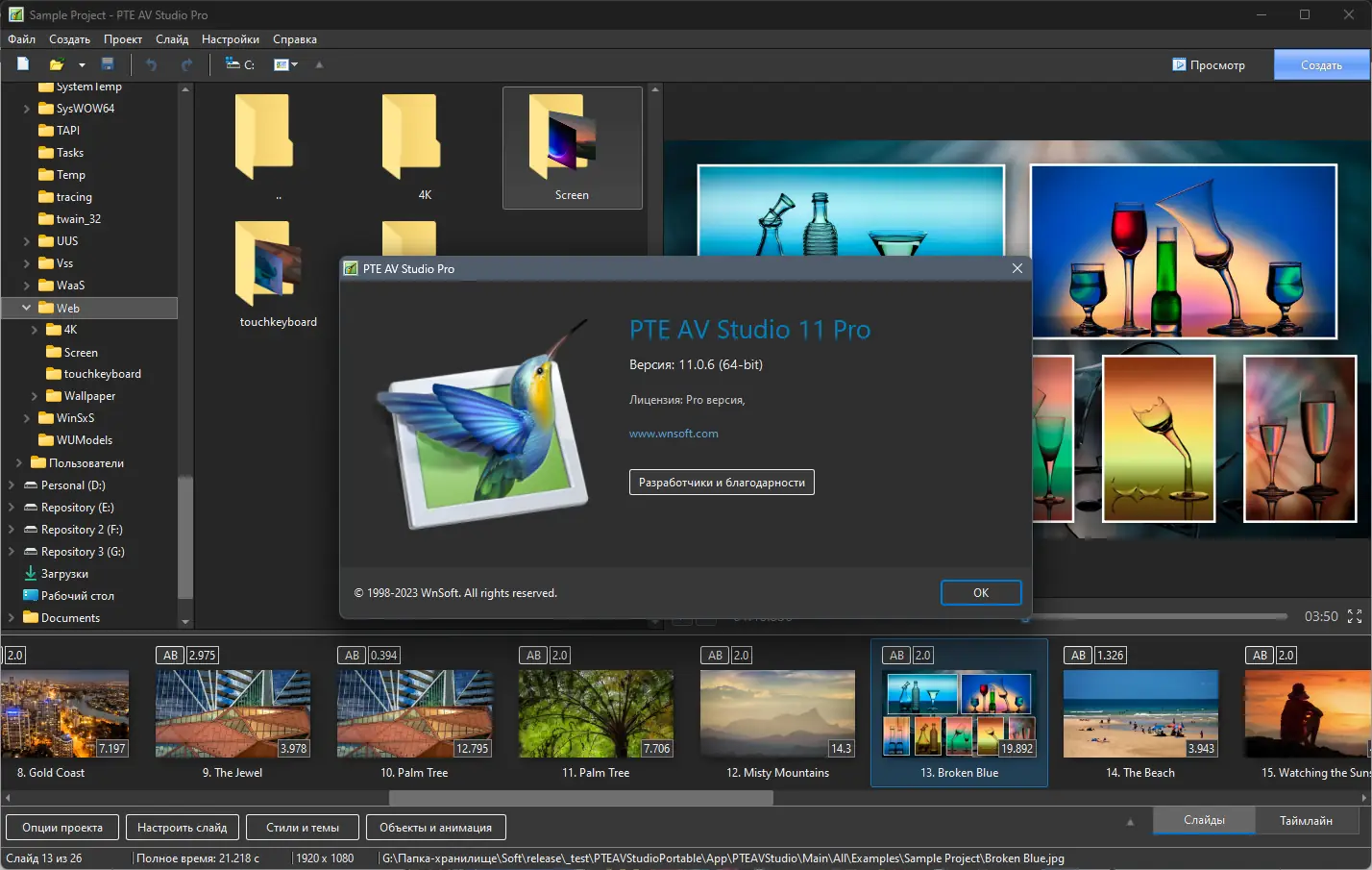
Task: Click the Redo arrow in toolbar
Action: 186,64
